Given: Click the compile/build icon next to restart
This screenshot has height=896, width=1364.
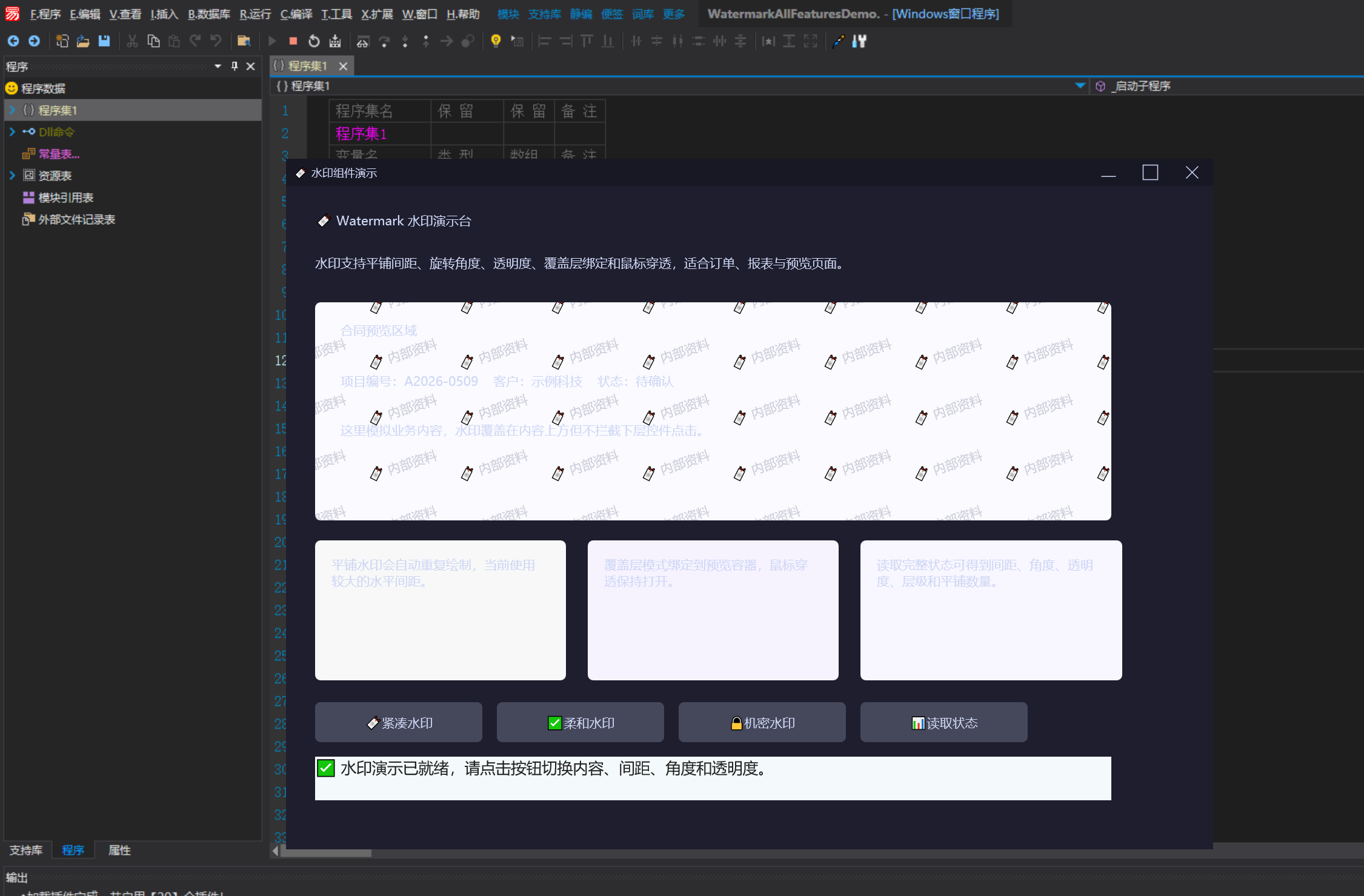Looking at the screenshot, I should [335, 41].
